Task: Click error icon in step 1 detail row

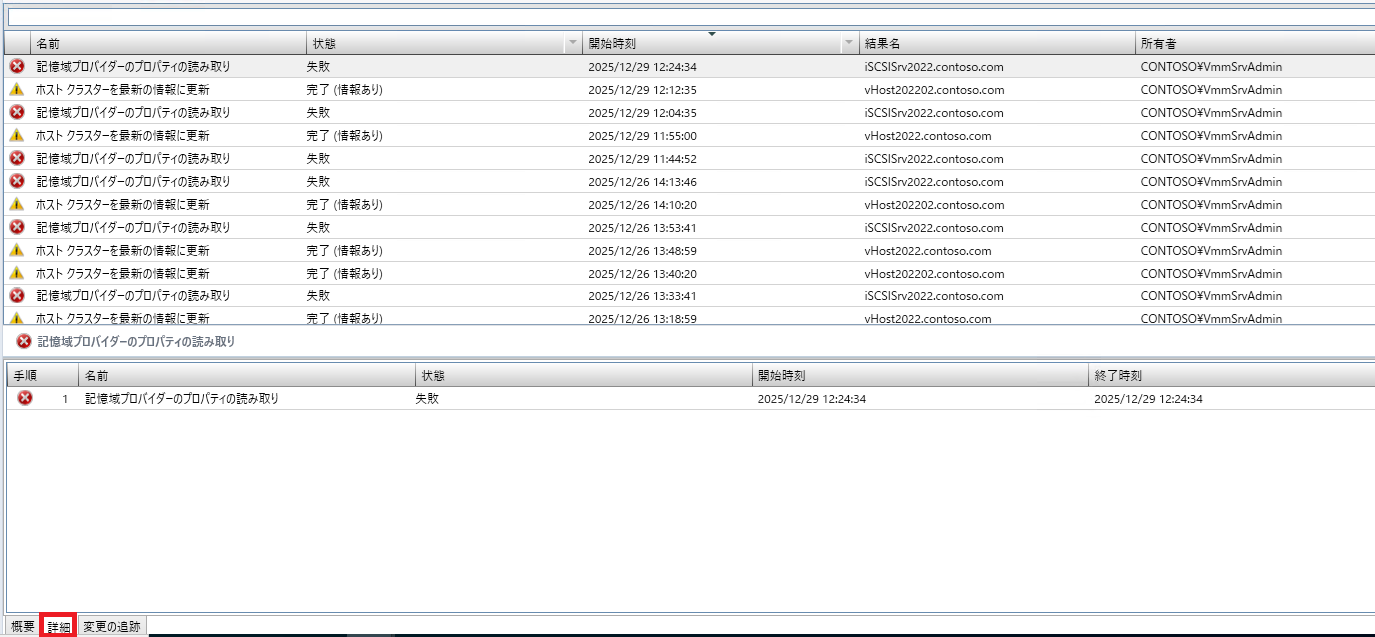Action: [25, 398]
